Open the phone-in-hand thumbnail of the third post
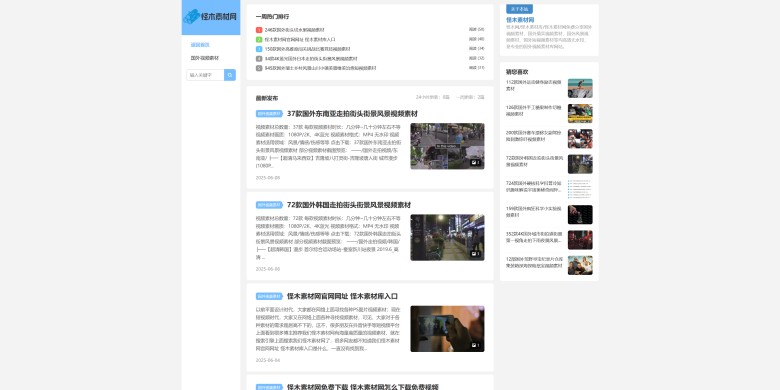This screenshot has width=780, height=390. [x=447, y=329]
